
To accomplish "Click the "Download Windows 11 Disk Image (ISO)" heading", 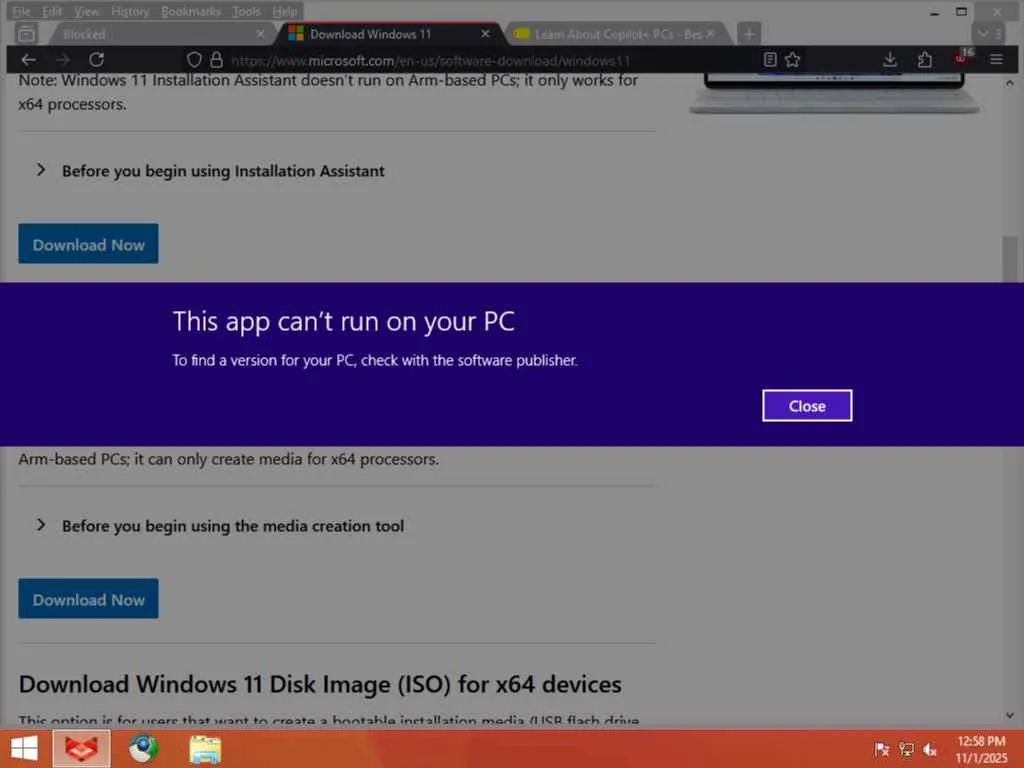I will (320, 684).
